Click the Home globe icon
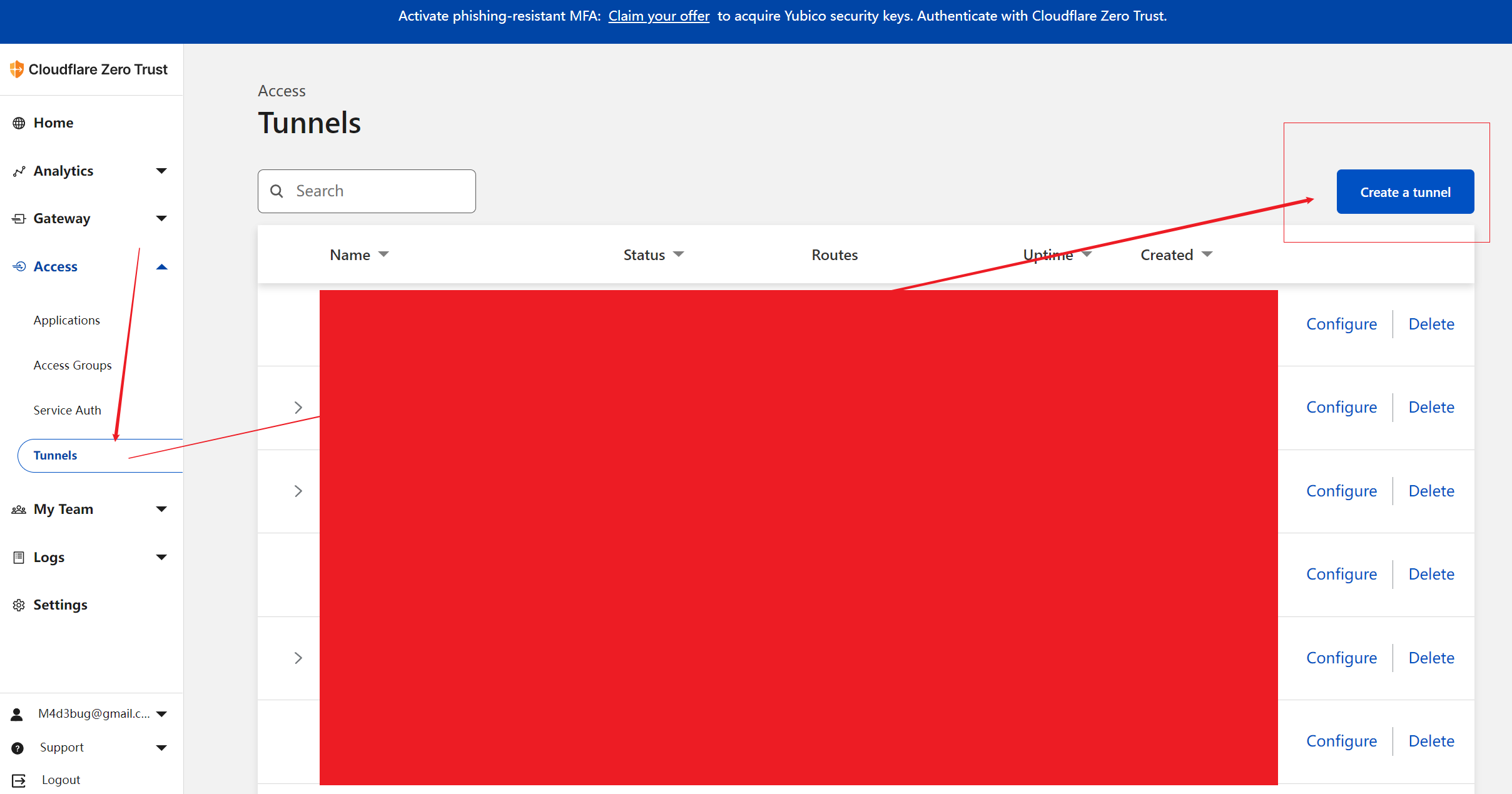Viewport: 1512px width, 794px height. (x=19, y=123)
